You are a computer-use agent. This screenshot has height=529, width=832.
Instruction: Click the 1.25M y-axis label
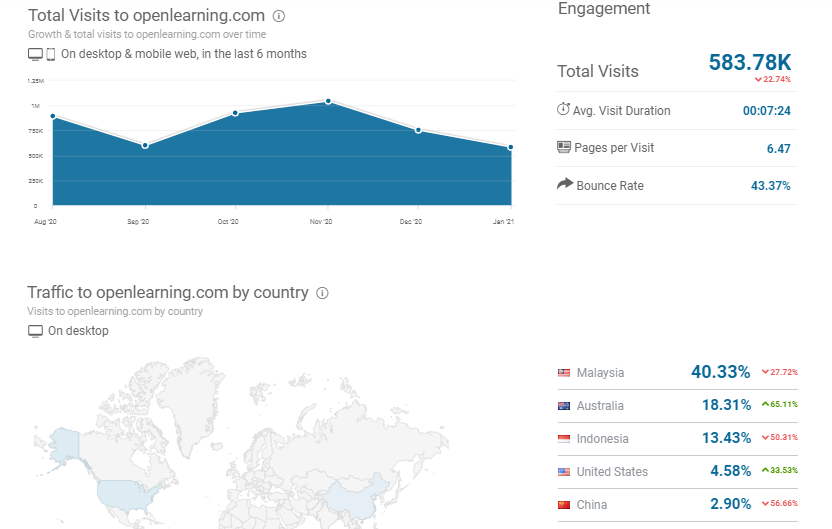tap(36, 81)
